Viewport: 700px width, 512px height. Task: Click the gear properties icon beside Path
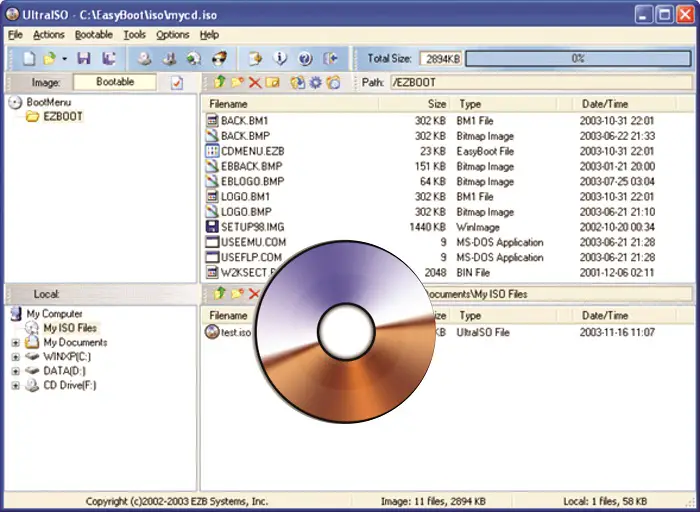pyautogui.click(x=315, y=82)
